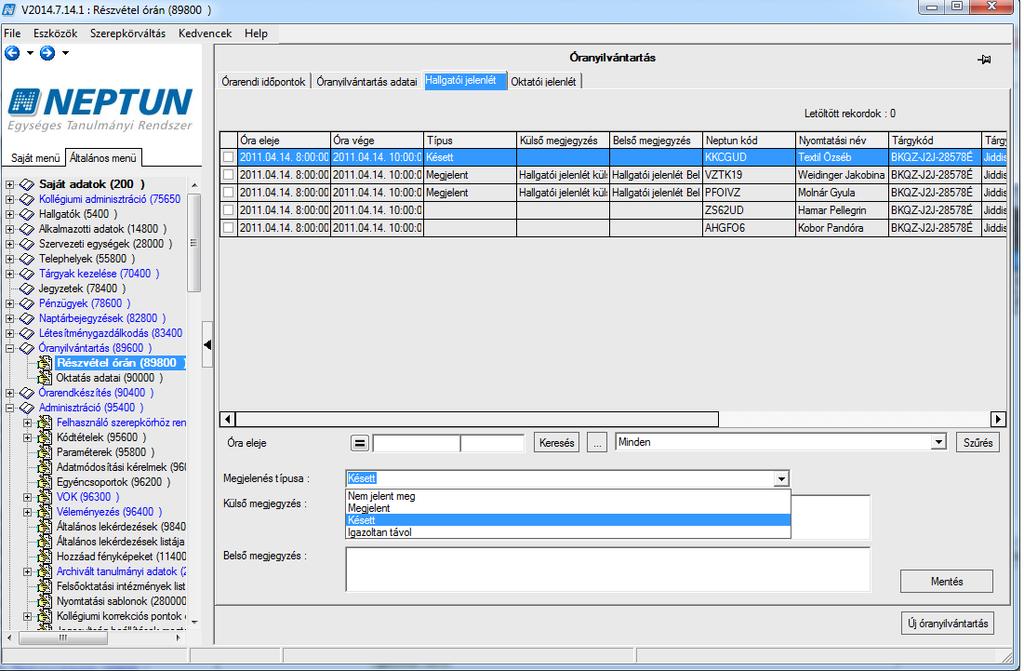Open the back arrow history dropdown
The image size is (1024, 671).
(30, 53)
